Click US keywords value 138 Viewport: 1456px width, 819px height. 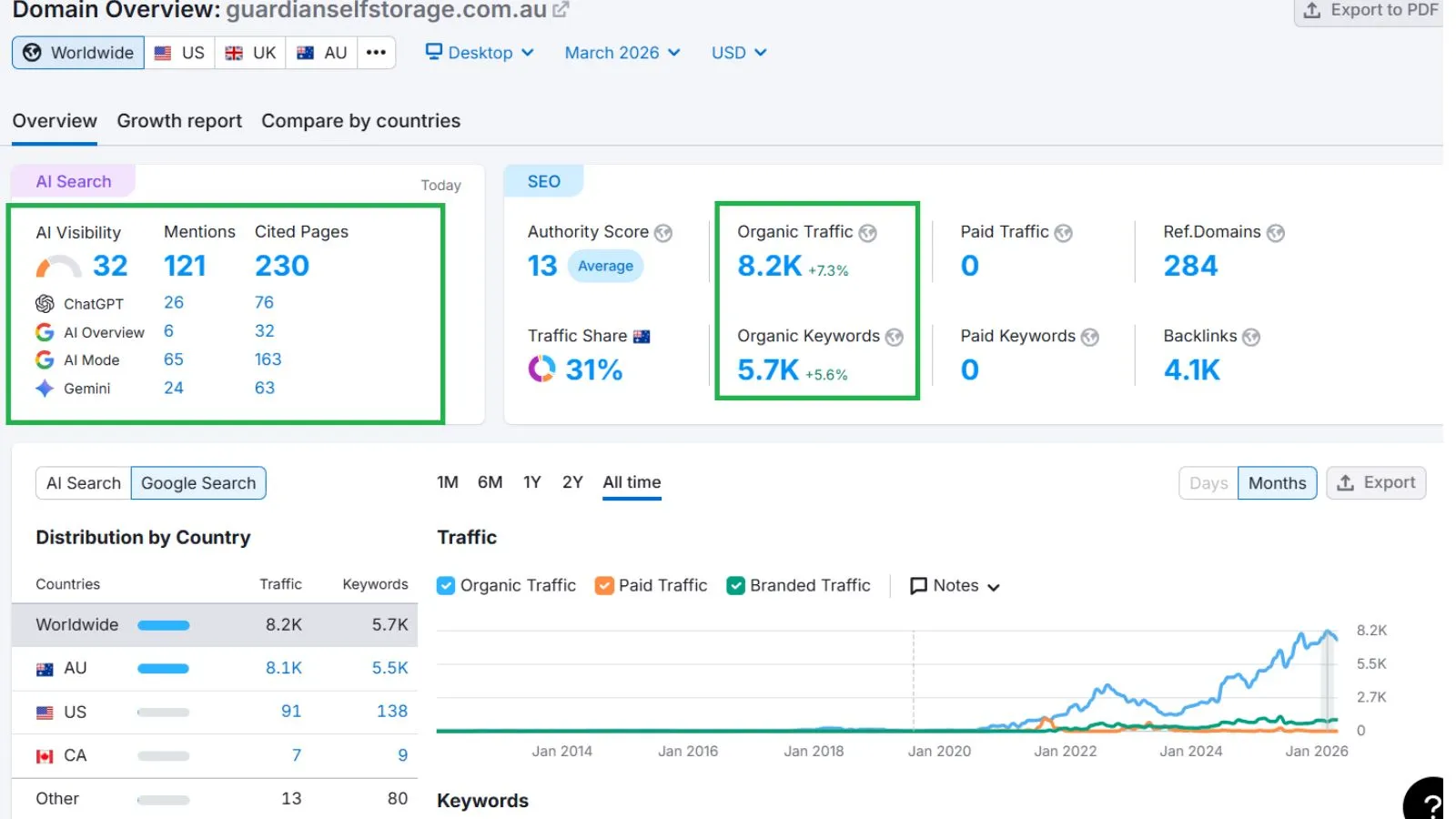[392, 713]
